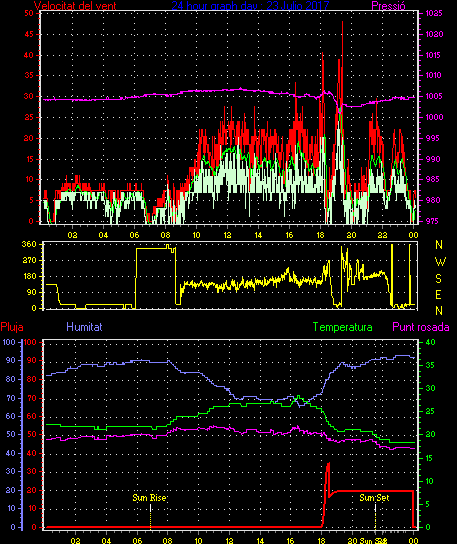This screenshot has height=544, width=457.
Task: Click the '24 hour graph day : 23 Julio 2017' heading
Action: tap(250, 5)
